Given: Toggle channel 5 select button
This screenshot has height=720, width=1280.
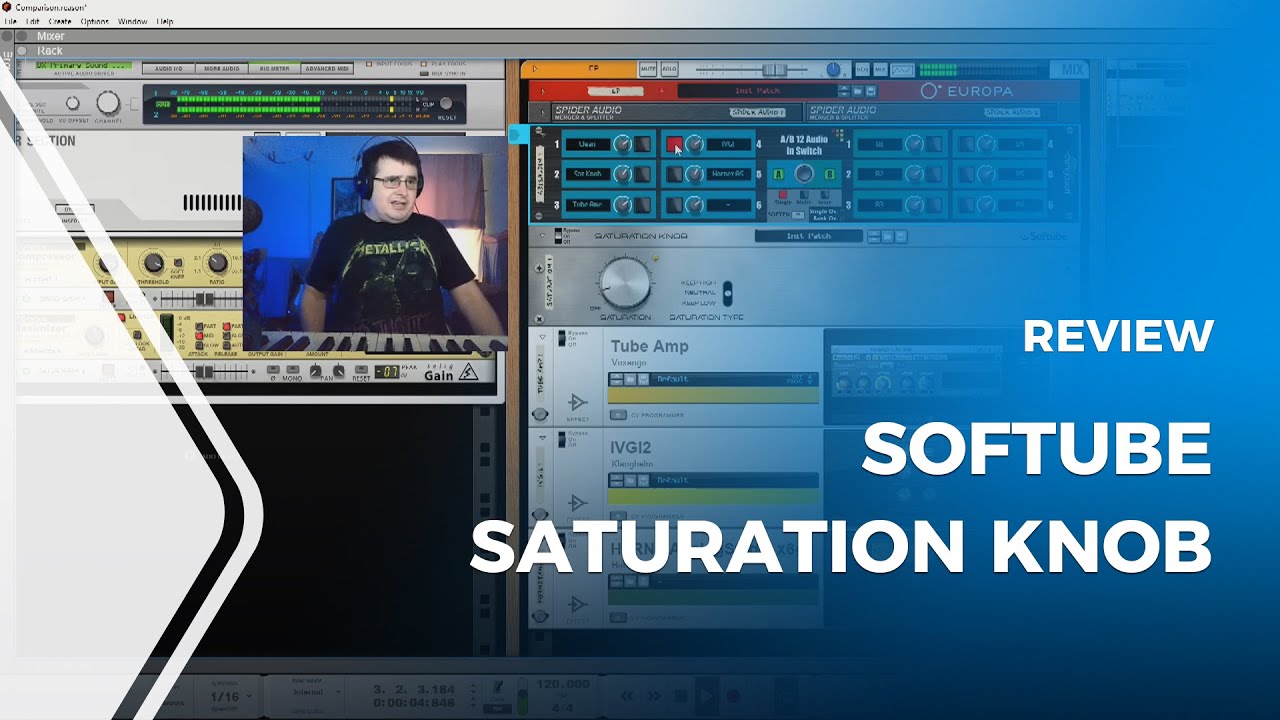Looking at the screenshot, I should click(x=674, y=174).
